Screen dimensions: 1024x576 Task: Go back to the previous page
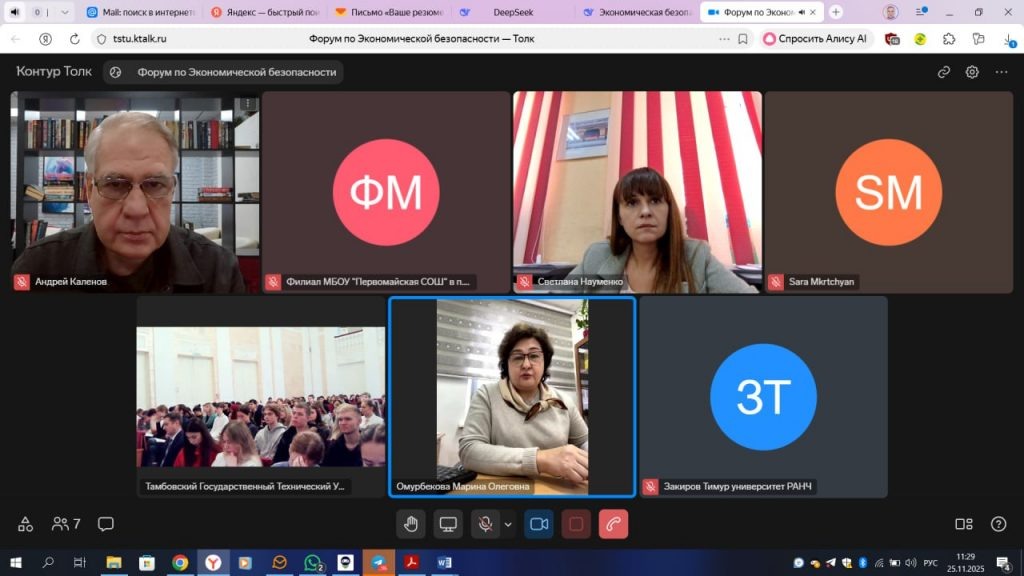(16, 39)
